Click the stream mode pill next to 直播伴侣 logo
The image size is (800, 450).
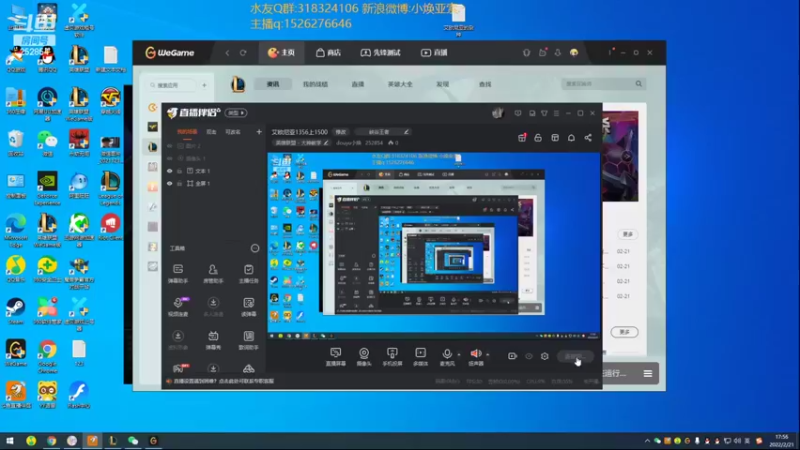[x=236, y=113]
